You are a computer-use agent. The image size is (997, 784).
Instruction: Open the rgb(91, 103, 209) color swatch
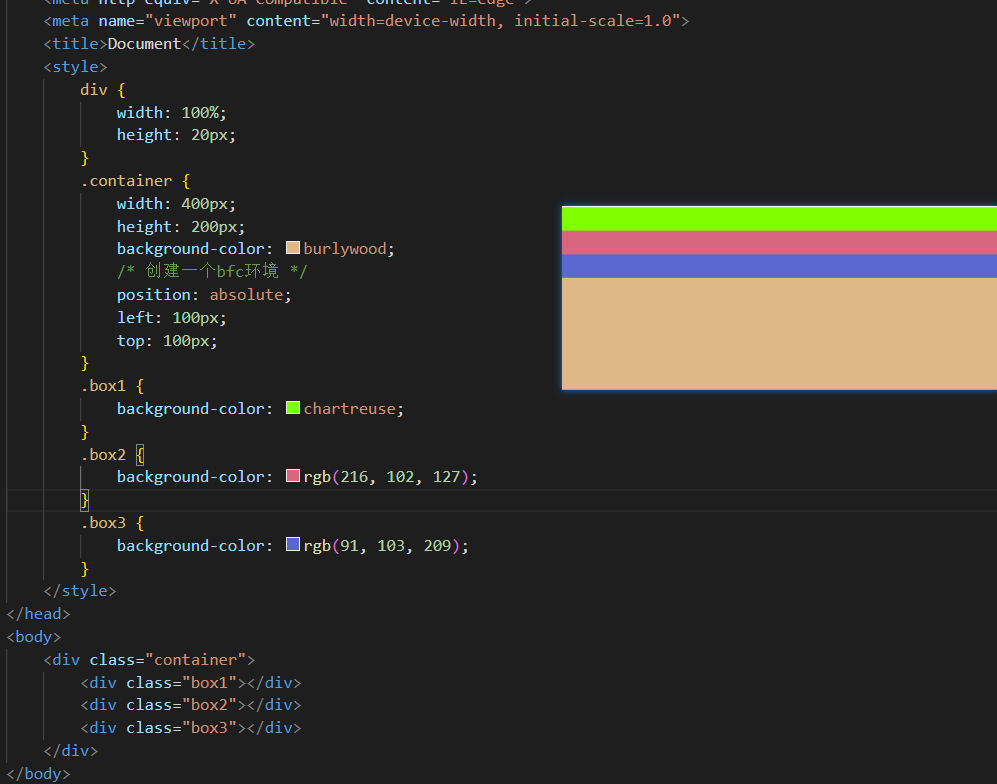[x=292, y=544]
